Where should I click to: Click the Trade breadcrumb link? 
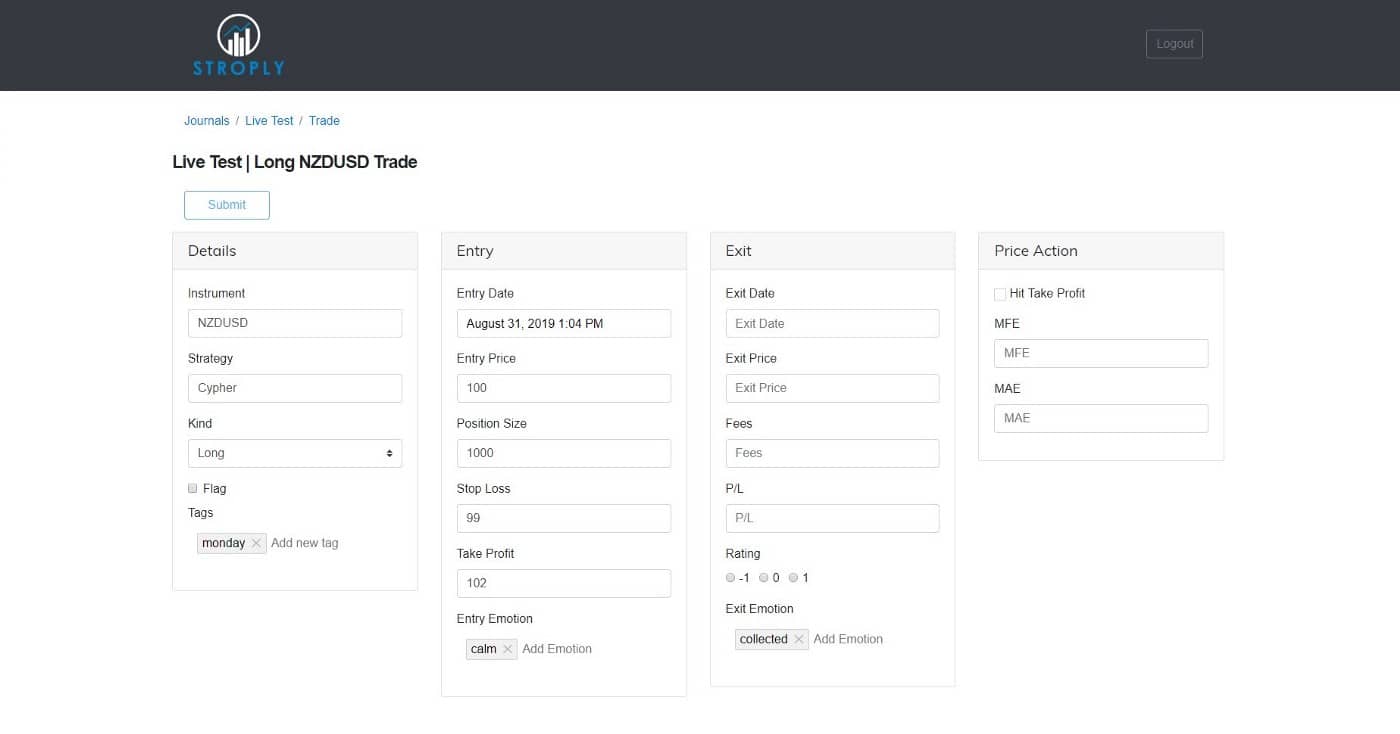[324, 121]
